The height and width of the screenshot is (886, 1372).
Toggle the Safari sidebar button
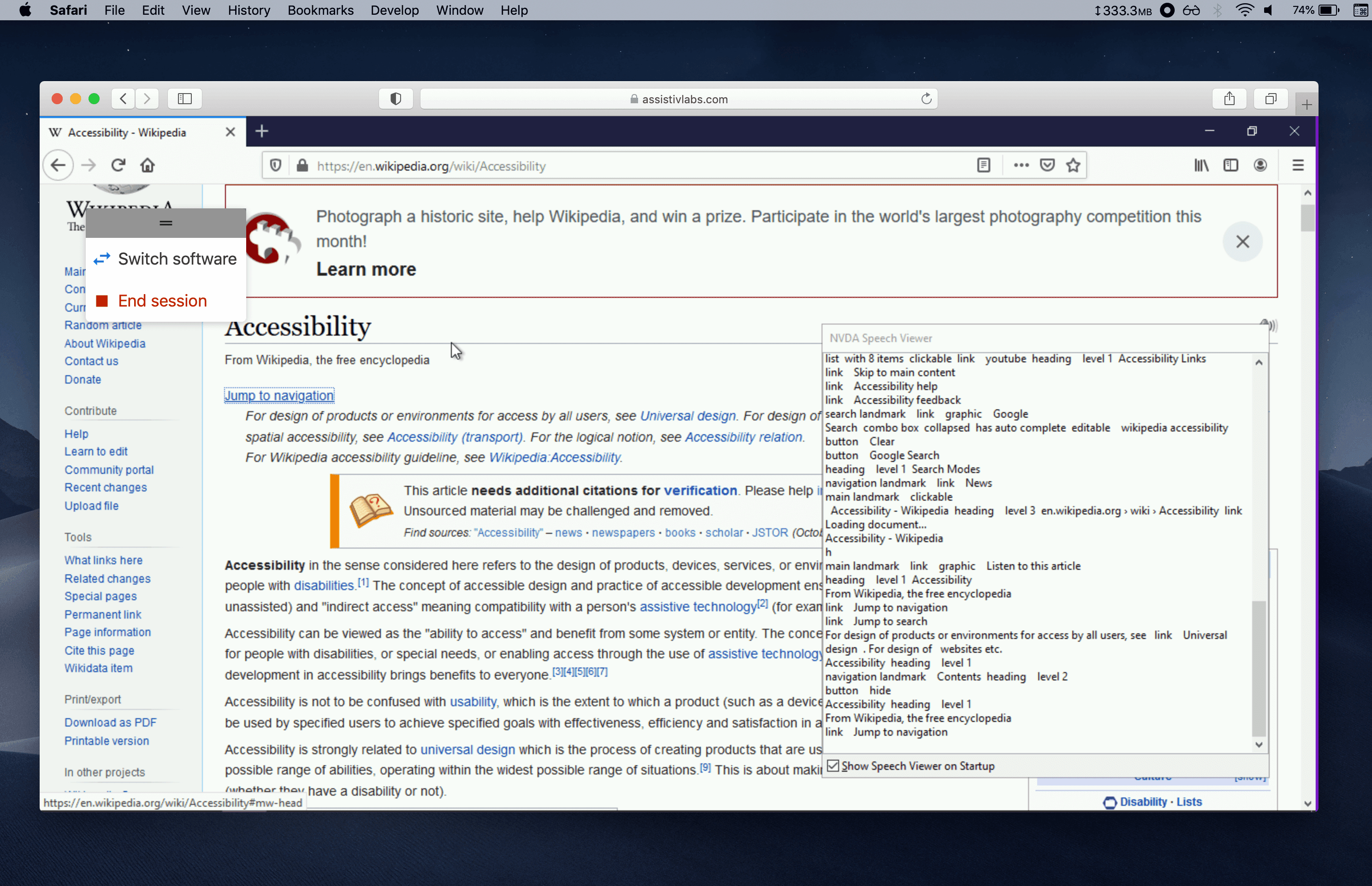click(185, 98)
